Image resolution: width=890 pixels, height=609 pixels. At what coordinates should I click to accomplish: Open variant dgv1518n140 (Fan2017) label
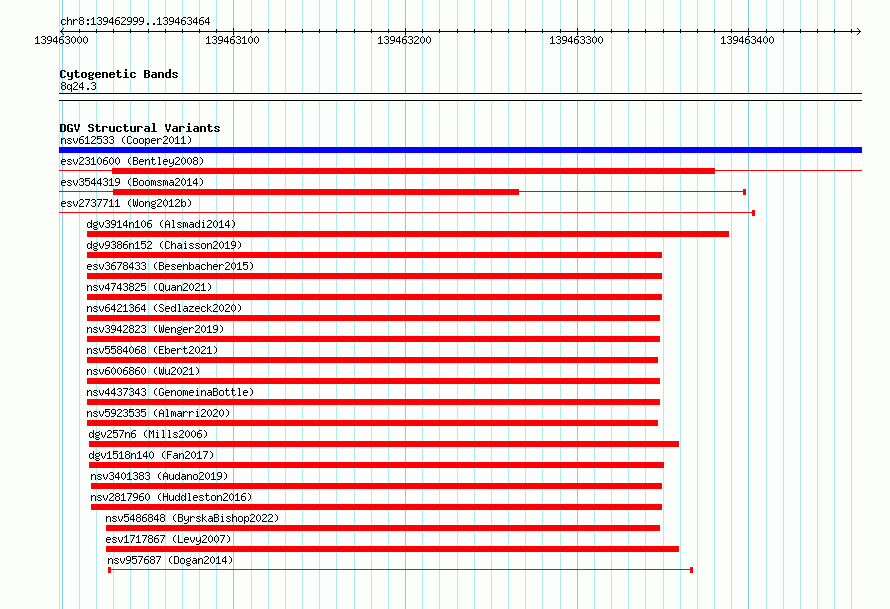coord(151,455)
